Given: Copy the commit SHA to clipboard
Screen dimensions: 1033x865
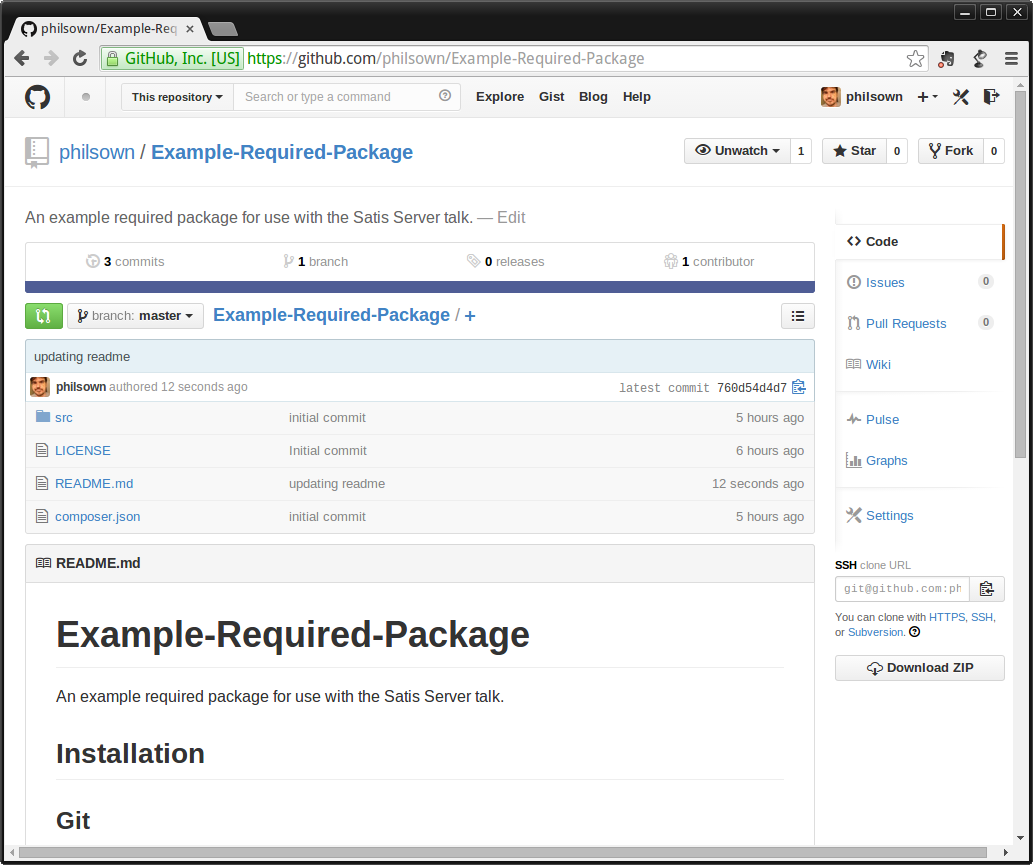Looking at the screenshot, I should tap(798, 387).
